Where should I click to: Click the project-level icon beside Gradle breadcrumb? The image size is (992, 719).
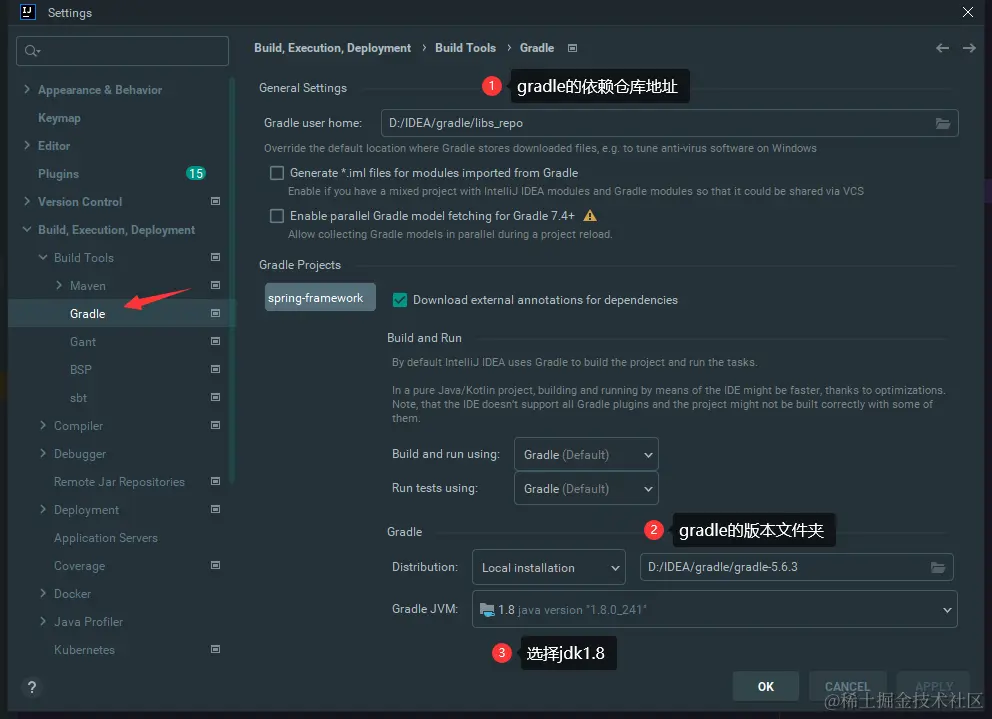point(573,48)
